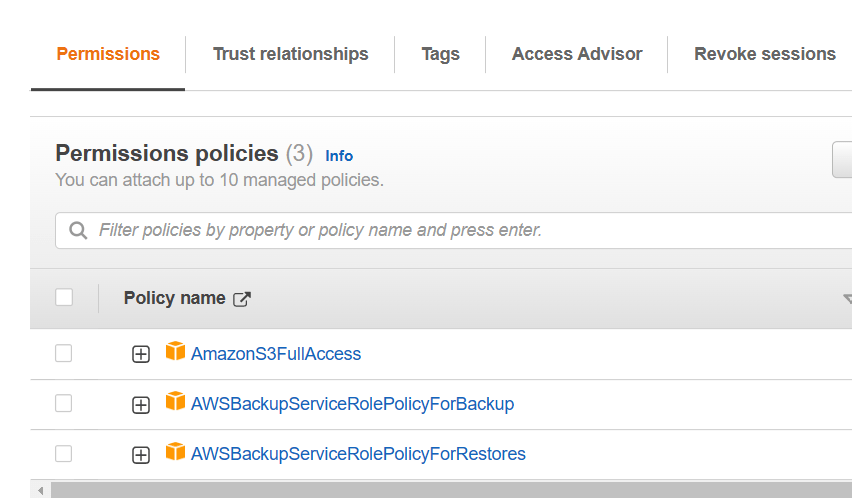The image size is (852, 498).
Task: Click the external link icon beside Policy name
Action: [242, 299]
